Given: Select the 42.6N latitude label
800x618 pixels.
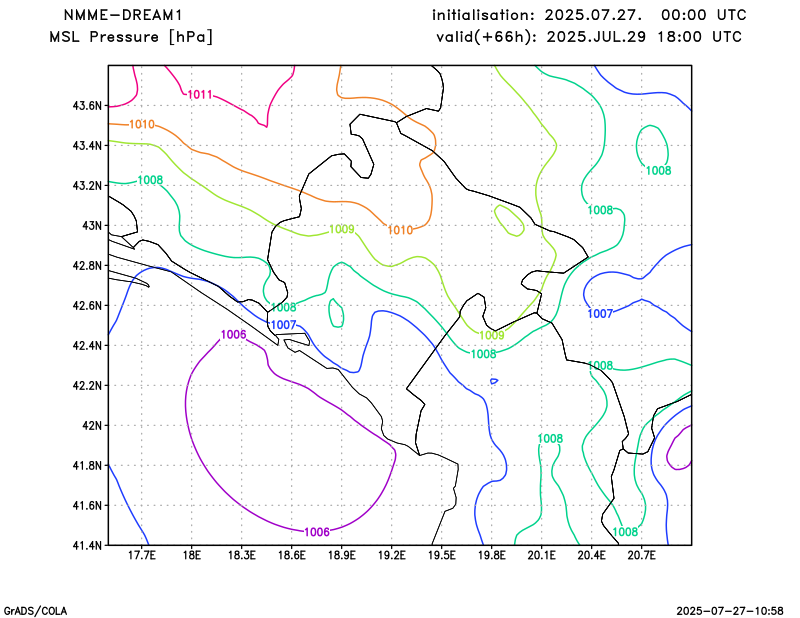Looking at the screenshot, I should [87, 305].
